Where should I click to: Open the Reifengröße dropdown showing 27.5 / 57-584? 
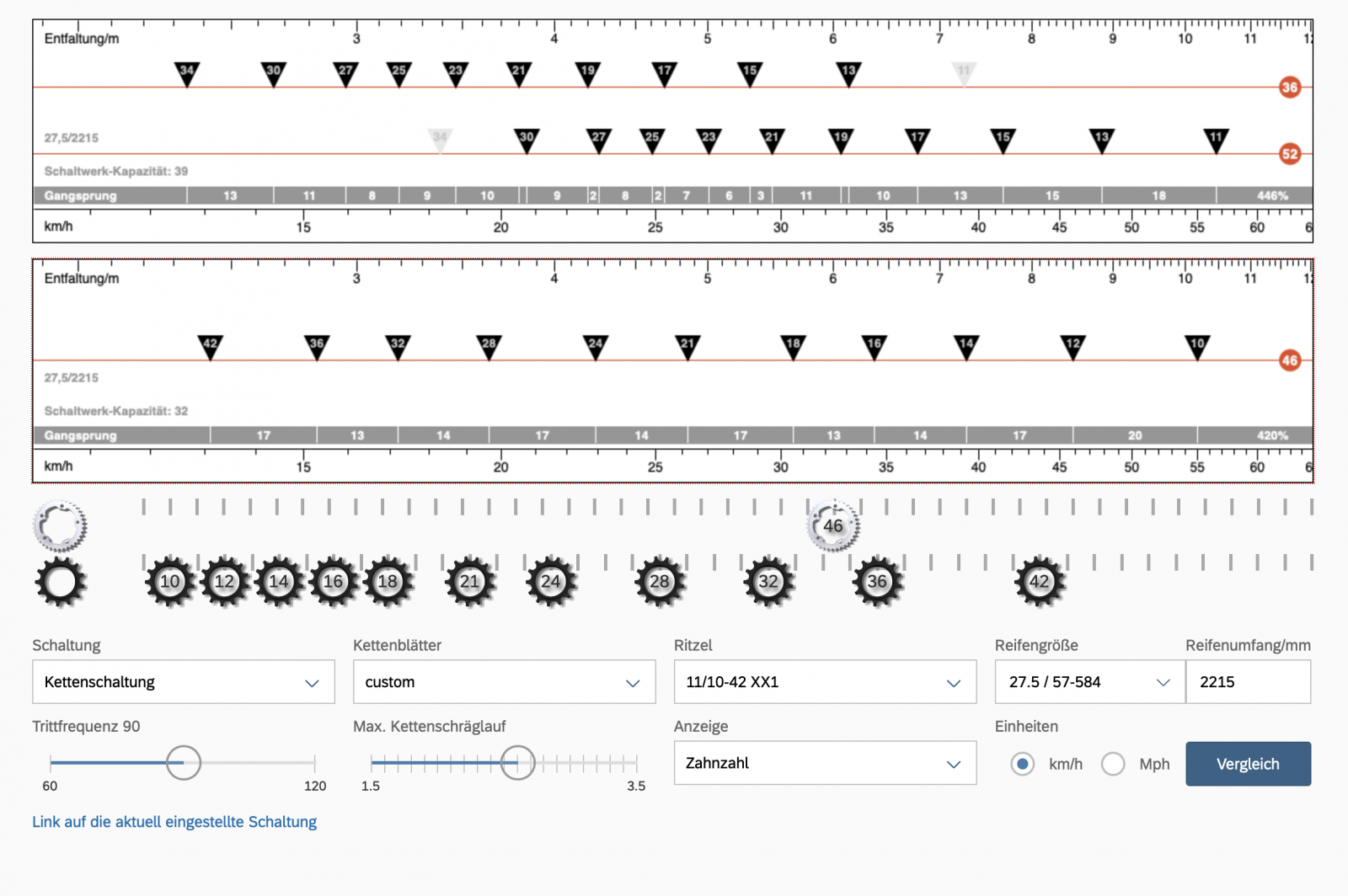(x=1089, y=681)
